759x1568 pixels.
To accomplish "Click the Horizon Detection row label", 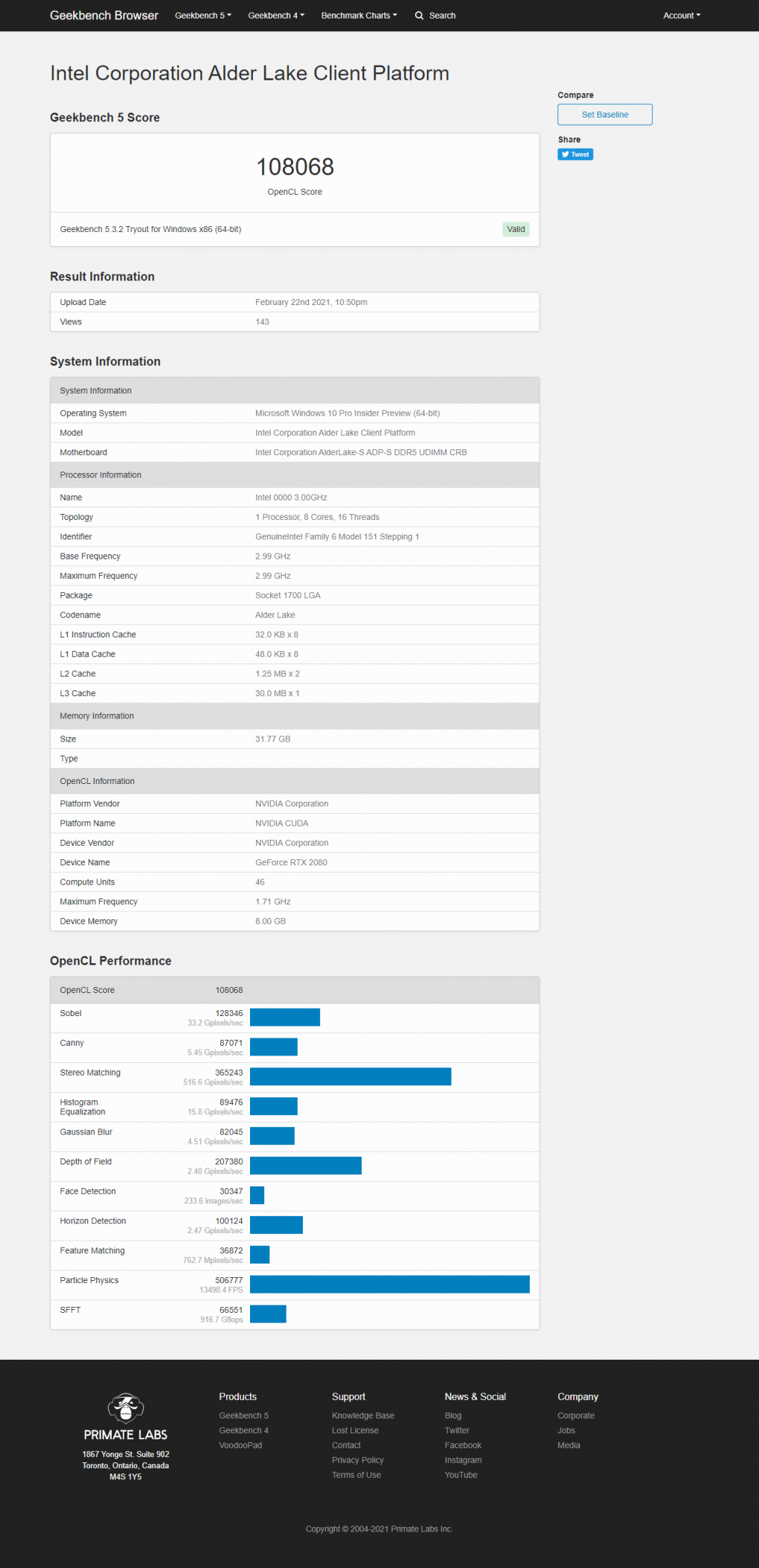I will click(93, 1221).
